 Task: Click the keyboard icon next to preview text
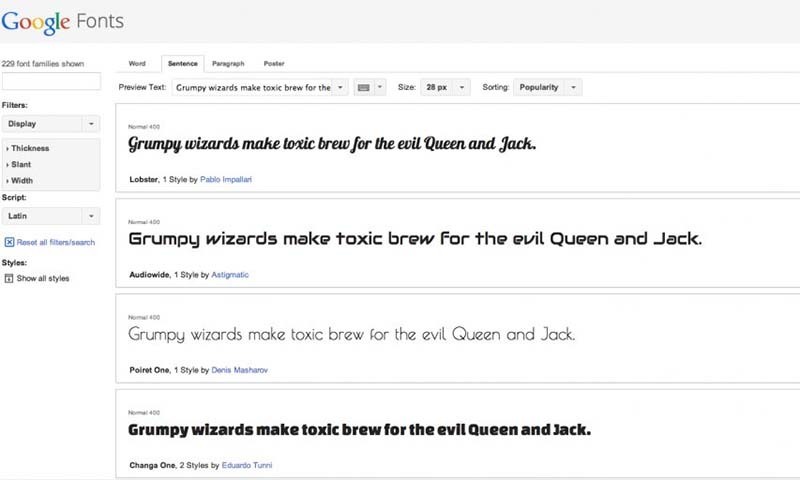(364, 88)
